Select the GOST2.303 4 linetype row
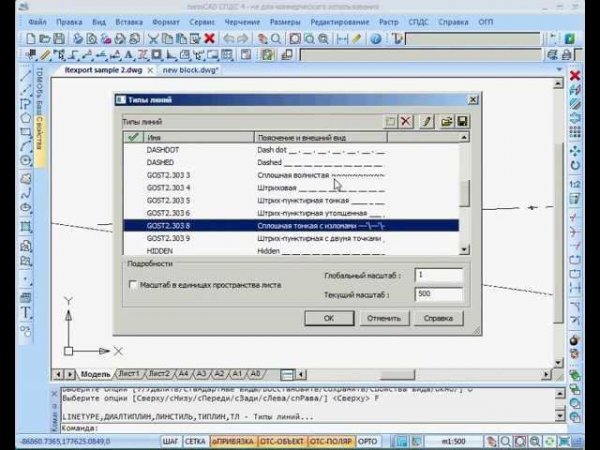 click(291, 188)
